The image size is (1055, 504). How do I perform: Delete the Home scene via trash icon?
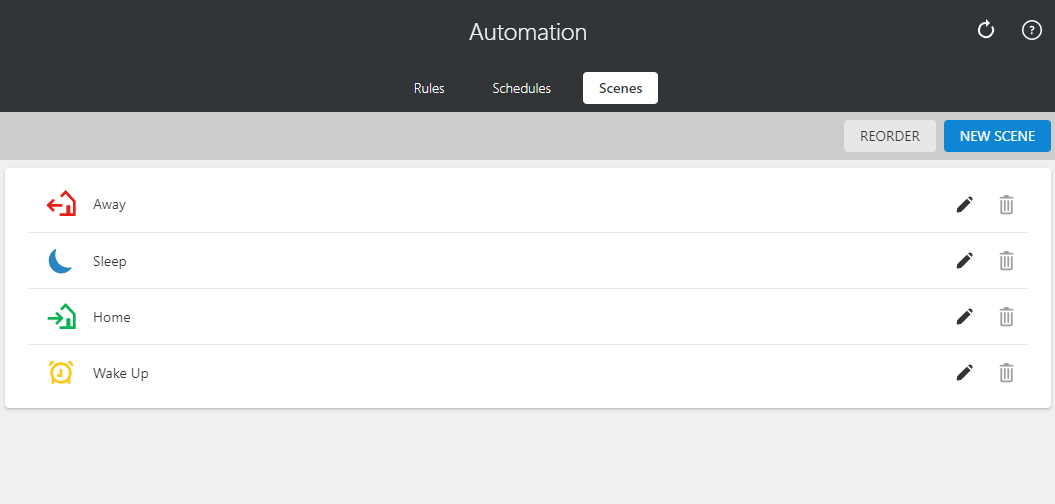pyautogui.click(x=1006, y=316)
